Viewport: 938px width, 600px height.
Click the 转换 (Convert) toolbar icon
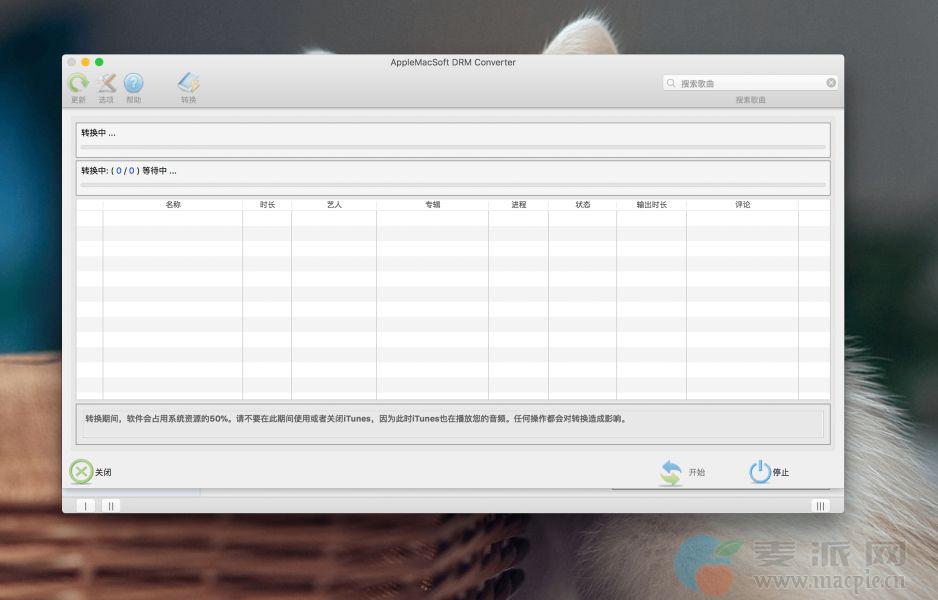188,84
